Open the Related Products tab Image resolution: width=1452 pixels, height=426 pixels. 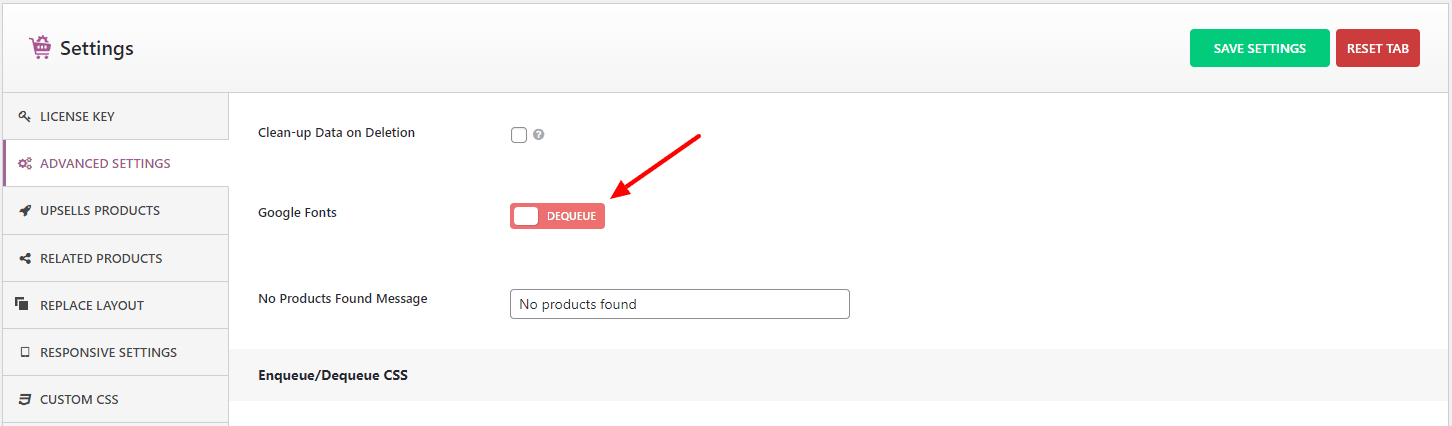[101, 258]
